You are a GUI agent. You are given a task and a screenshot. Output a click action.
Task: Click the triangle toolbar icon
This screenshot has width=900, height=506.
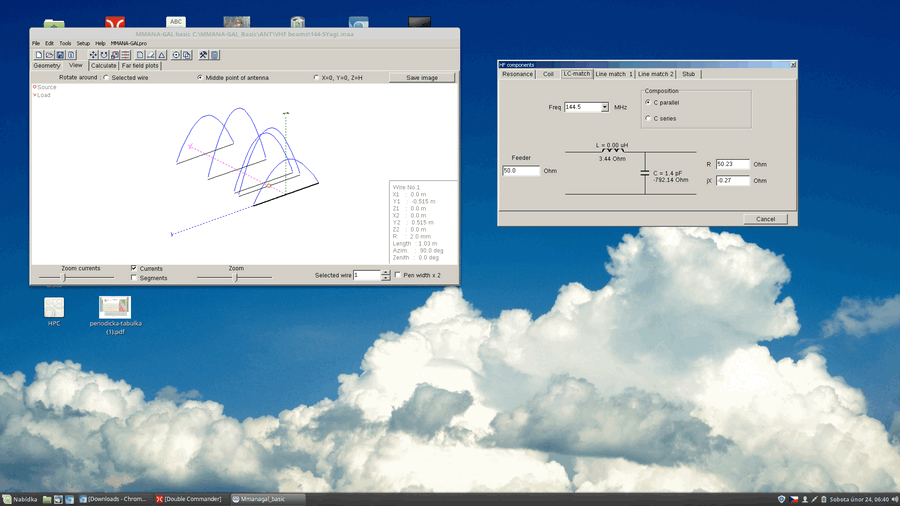[161, 55]
